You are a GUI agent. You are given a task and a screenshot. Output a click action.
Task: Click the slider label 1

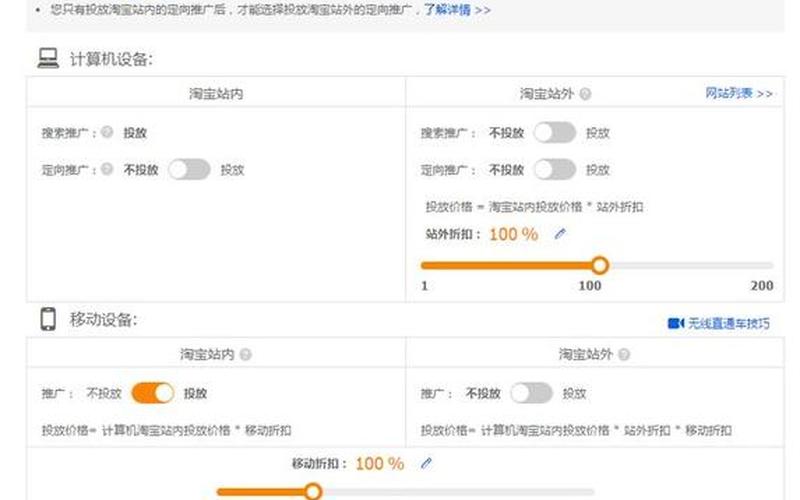tap(424, 285)
